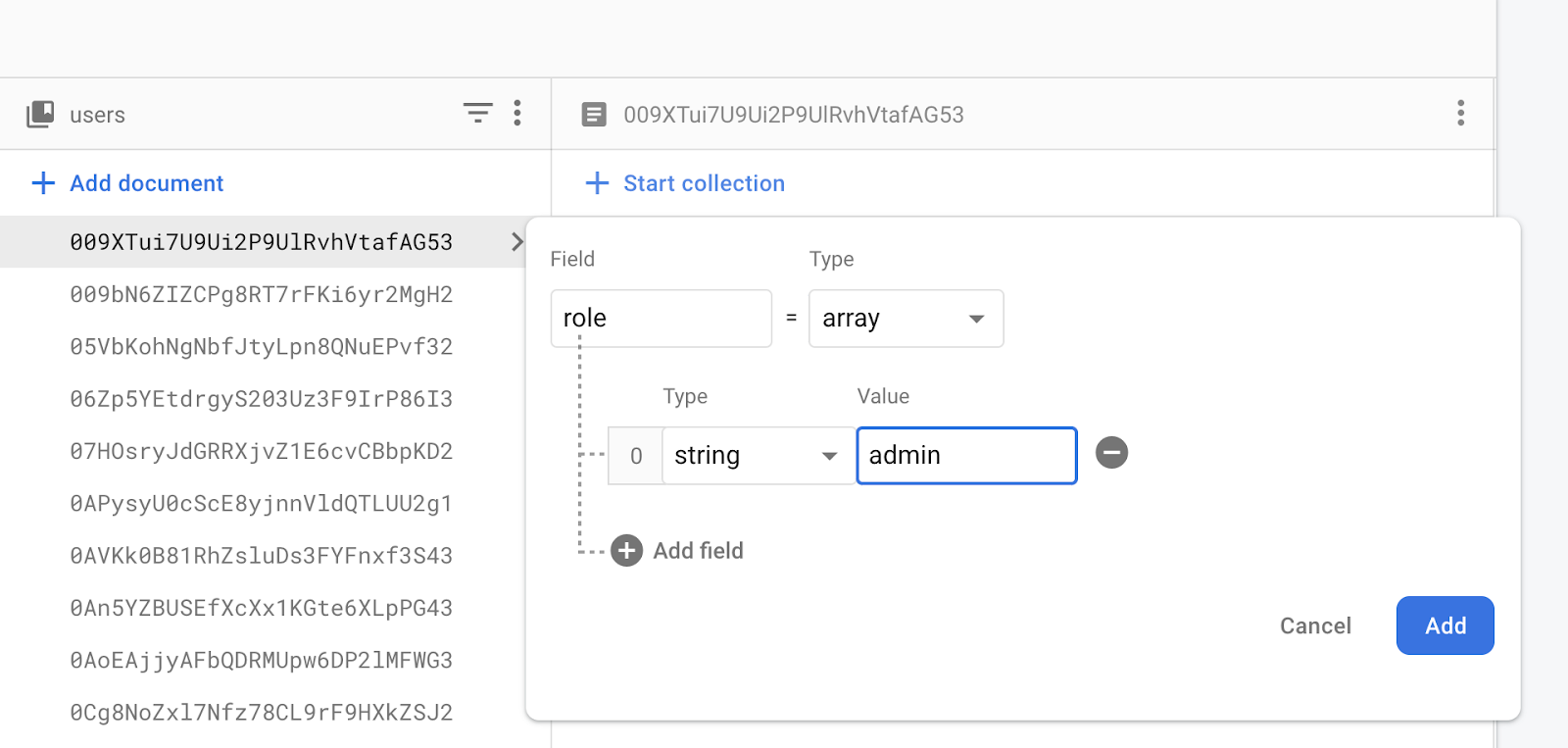The image size is (1568, 748).
Task: Remove array item 0 with minus icon
Action: (1111, 453)
